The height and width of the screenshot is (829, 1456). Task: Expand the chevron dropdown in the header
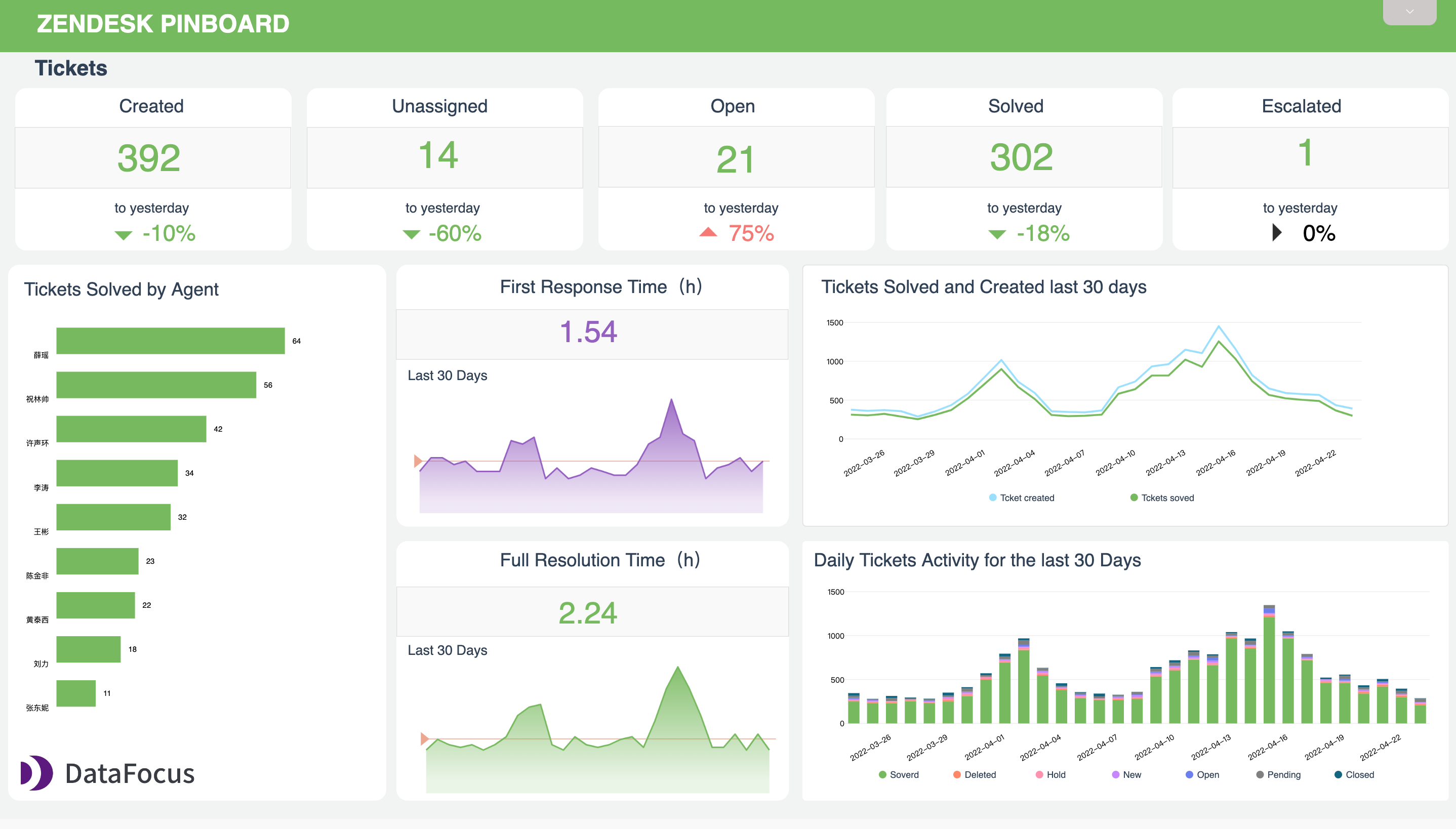(x=1409, y=12)
